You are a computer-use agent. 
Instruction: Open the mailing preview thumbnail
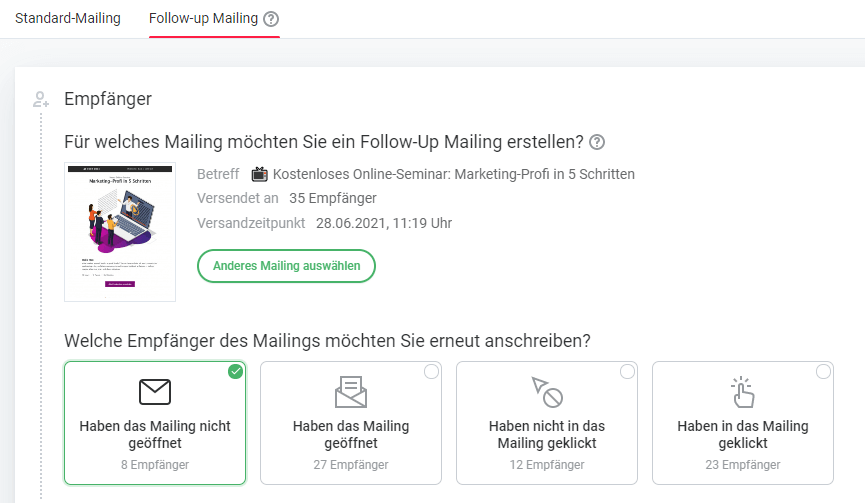[120, 232]
